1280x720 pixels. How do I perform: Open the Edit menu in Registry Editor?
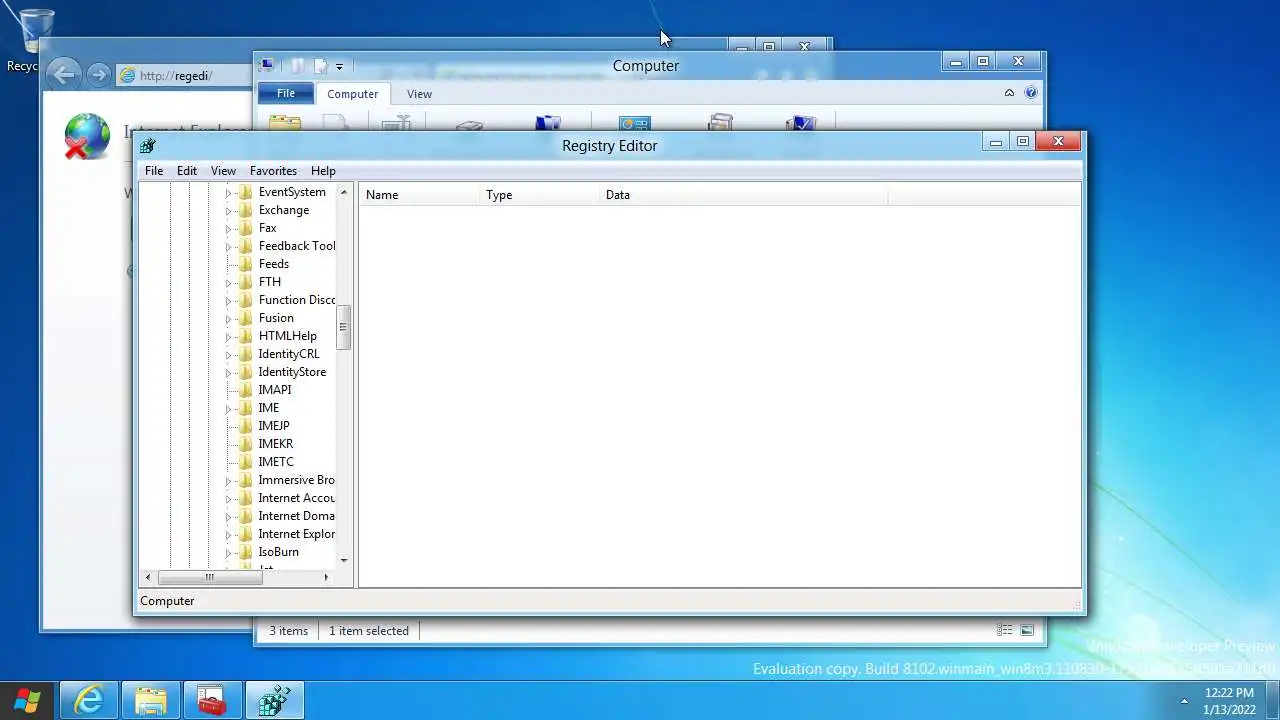[187, 171]
